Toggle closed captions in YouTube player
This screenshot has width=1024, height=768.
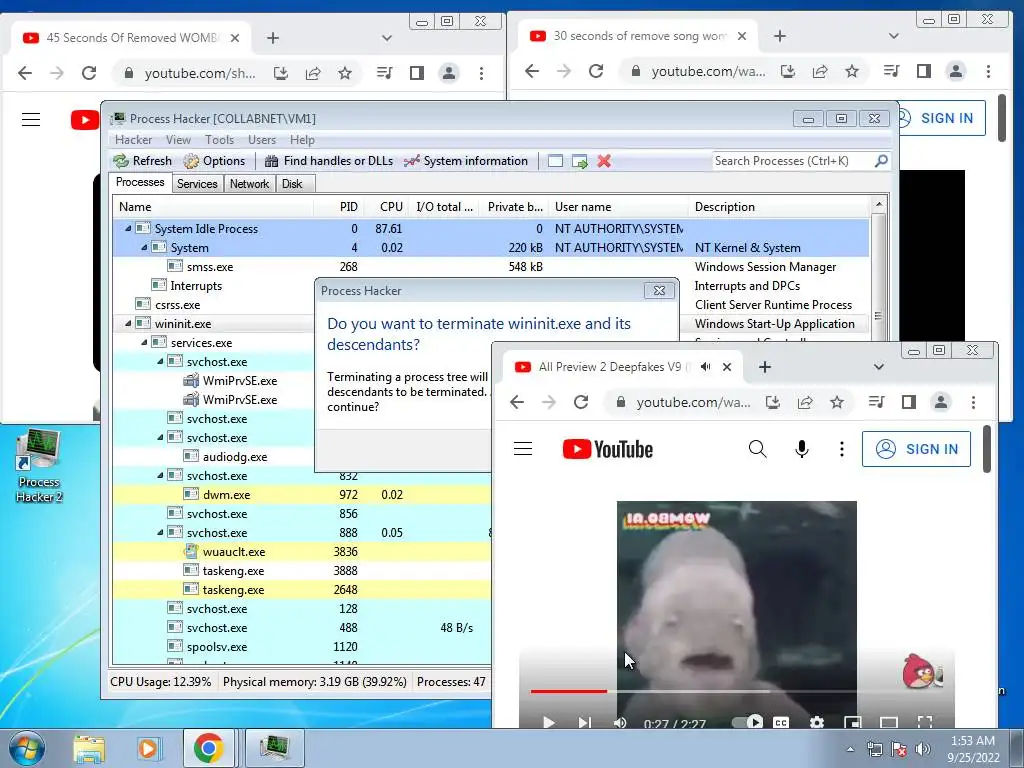(x=781, y=722)
